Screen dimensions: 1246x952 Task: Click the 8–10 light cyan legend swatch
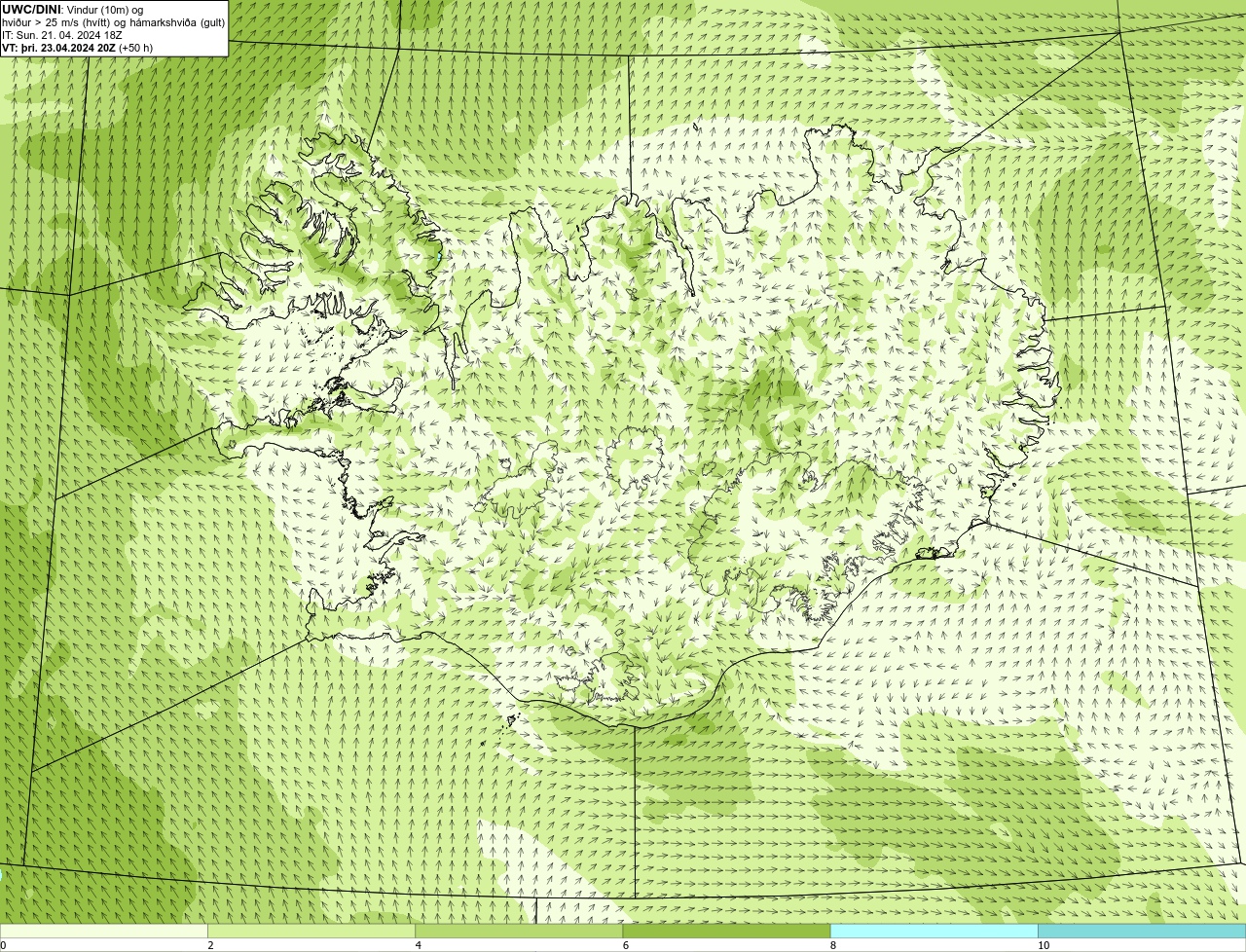[x=934, y=932]
